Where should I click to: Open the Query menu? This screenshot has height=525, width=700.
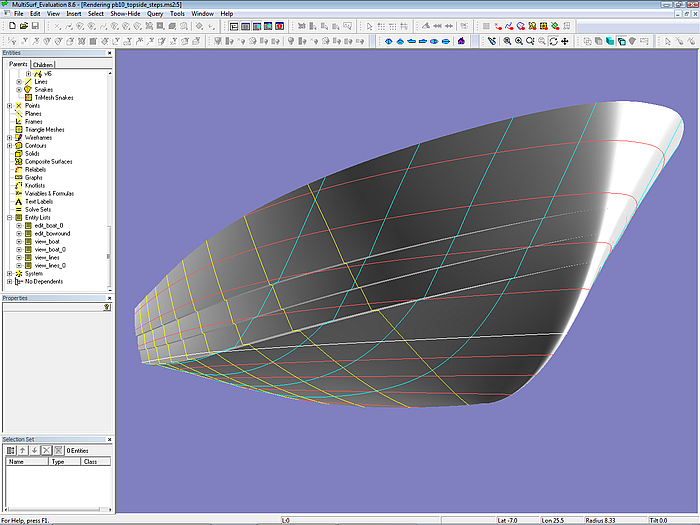click(x=155, y=14)
